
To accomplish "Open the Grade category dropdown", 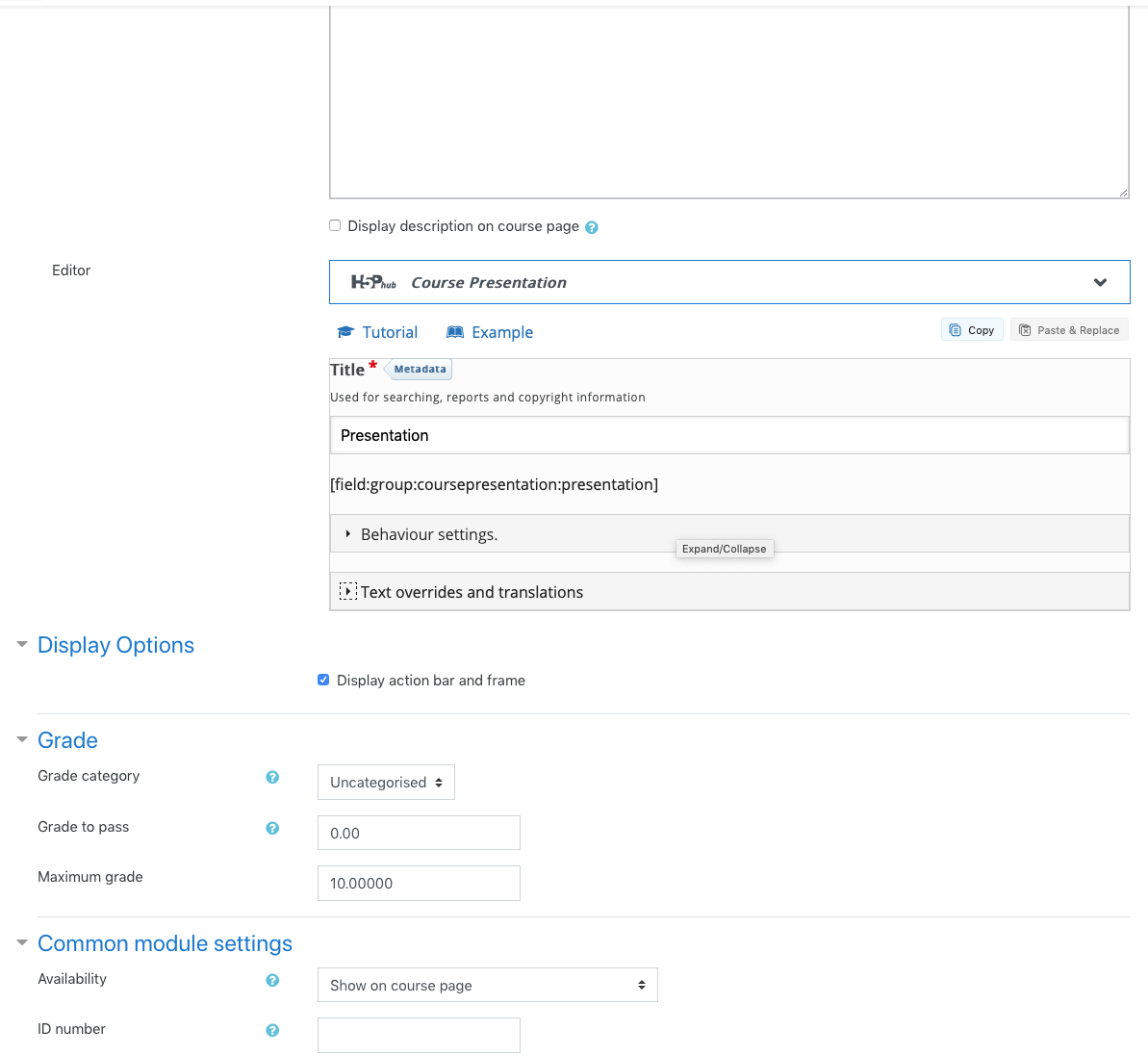I will tap(386, 782).
